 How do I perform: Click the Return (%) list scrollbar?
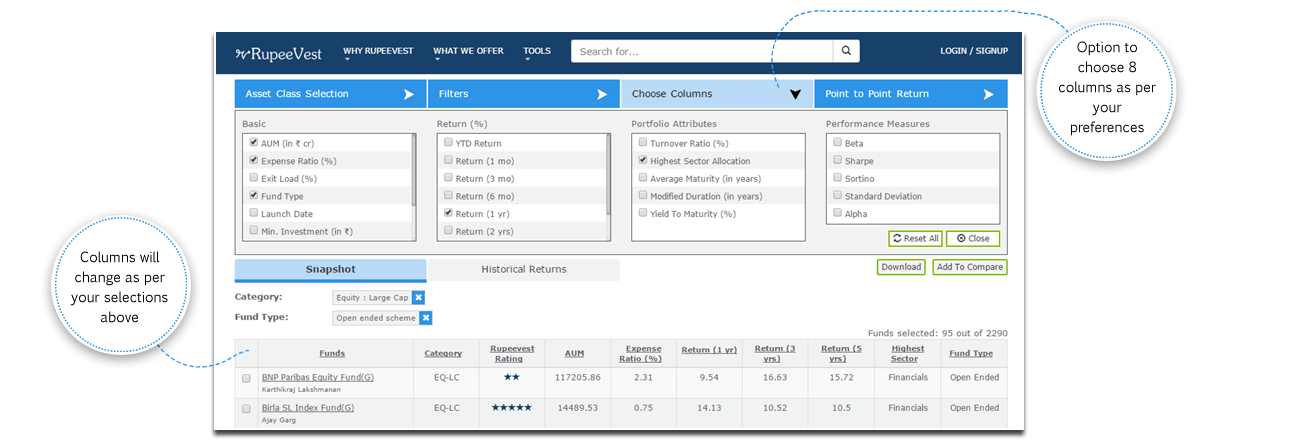point(608,176)
